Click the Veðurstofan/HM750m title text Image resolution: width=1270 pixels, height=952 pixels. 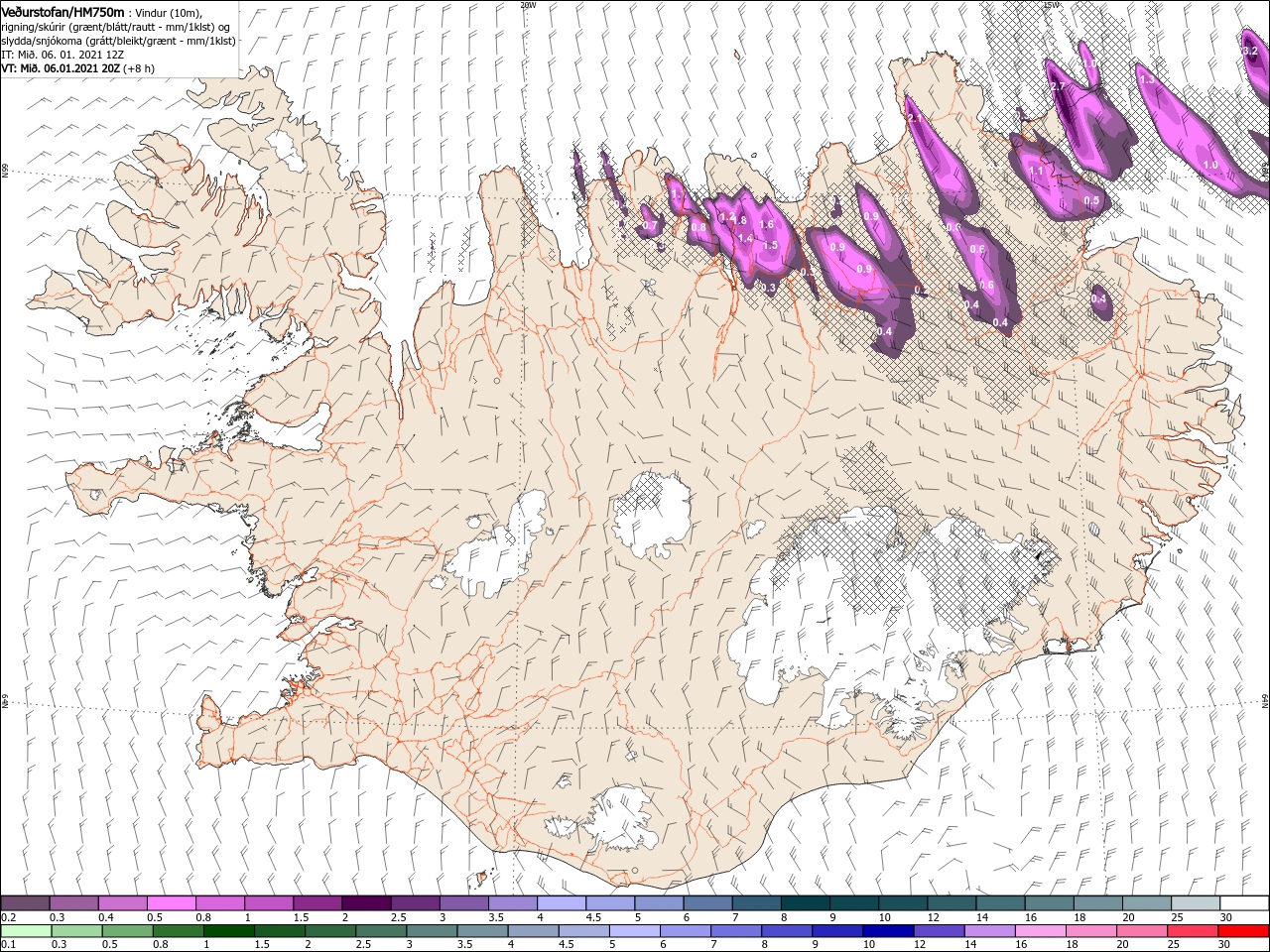point(63,11)
